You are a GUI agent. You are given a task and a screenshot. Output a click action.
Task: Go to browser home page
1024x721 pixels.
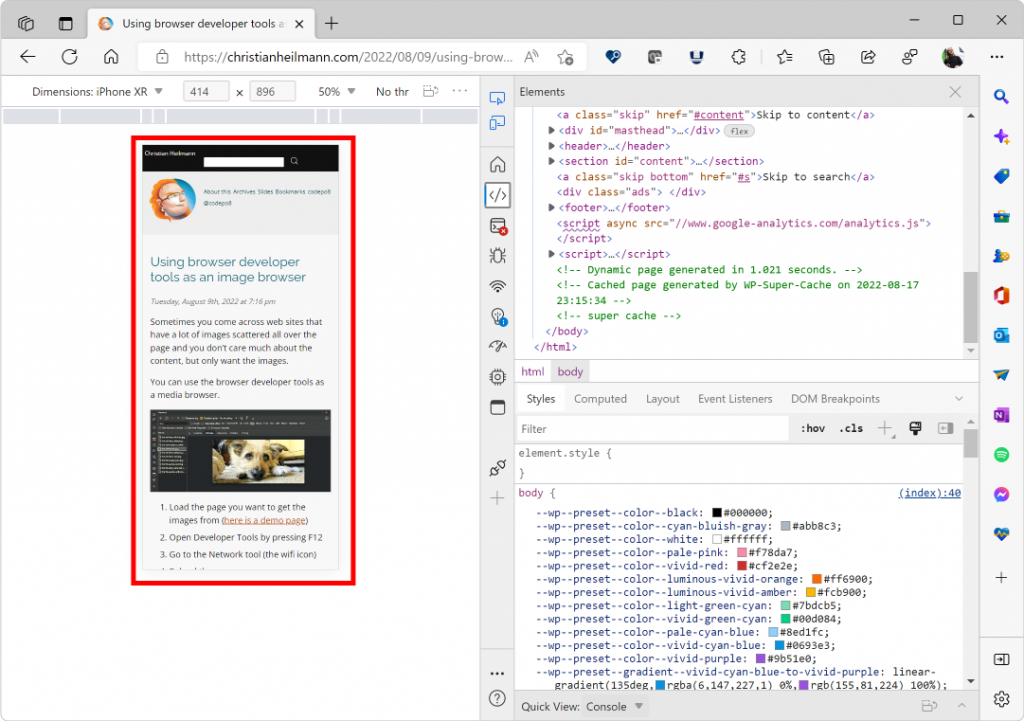click(x=111, y=57)
